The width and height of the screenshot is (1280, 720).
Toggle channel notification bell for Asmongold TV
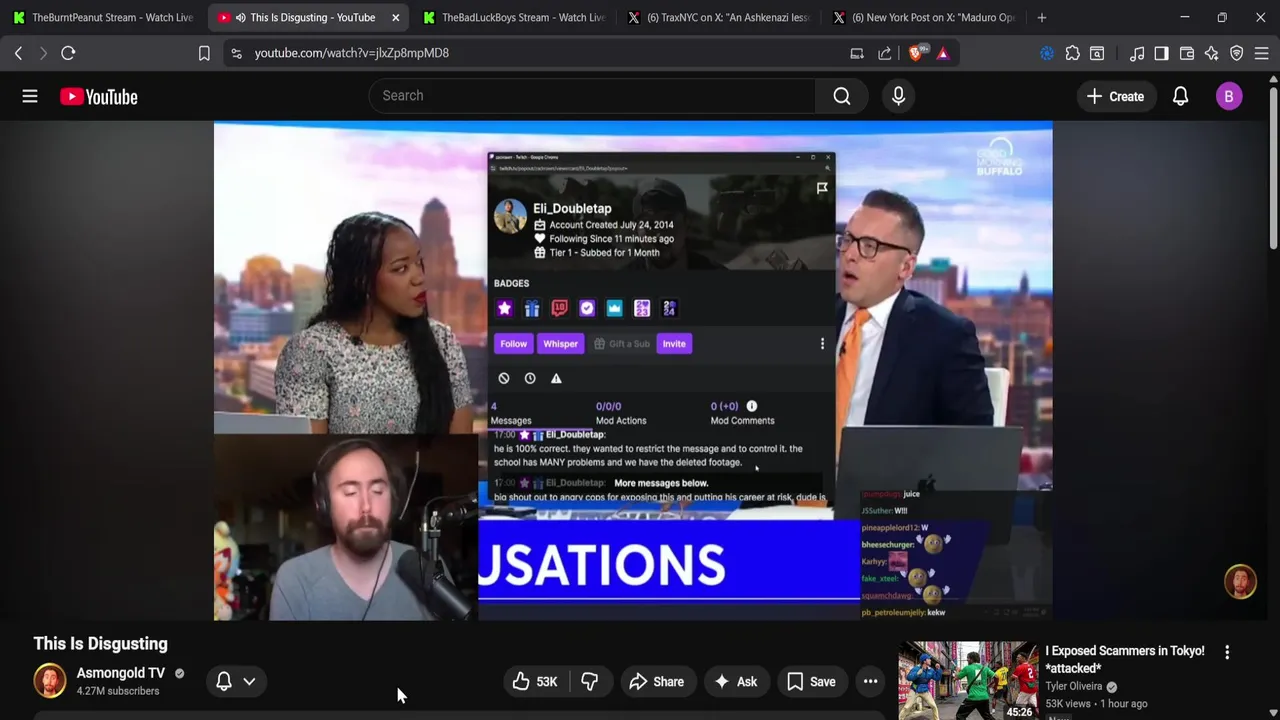tap(224, 681)
